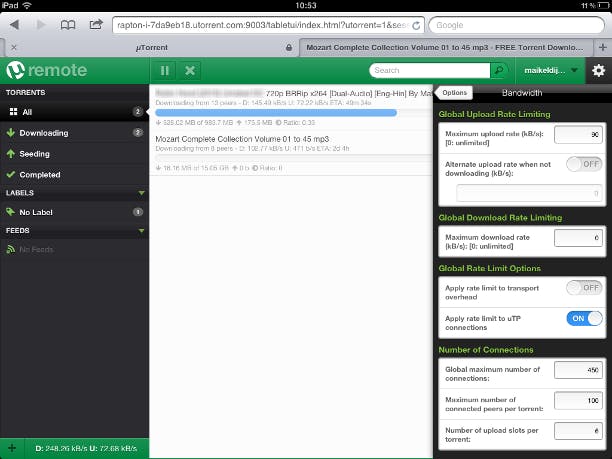Toggle alternate upload rate switch
The width and height of the screenshot is (612, 459).
(584, 164)
